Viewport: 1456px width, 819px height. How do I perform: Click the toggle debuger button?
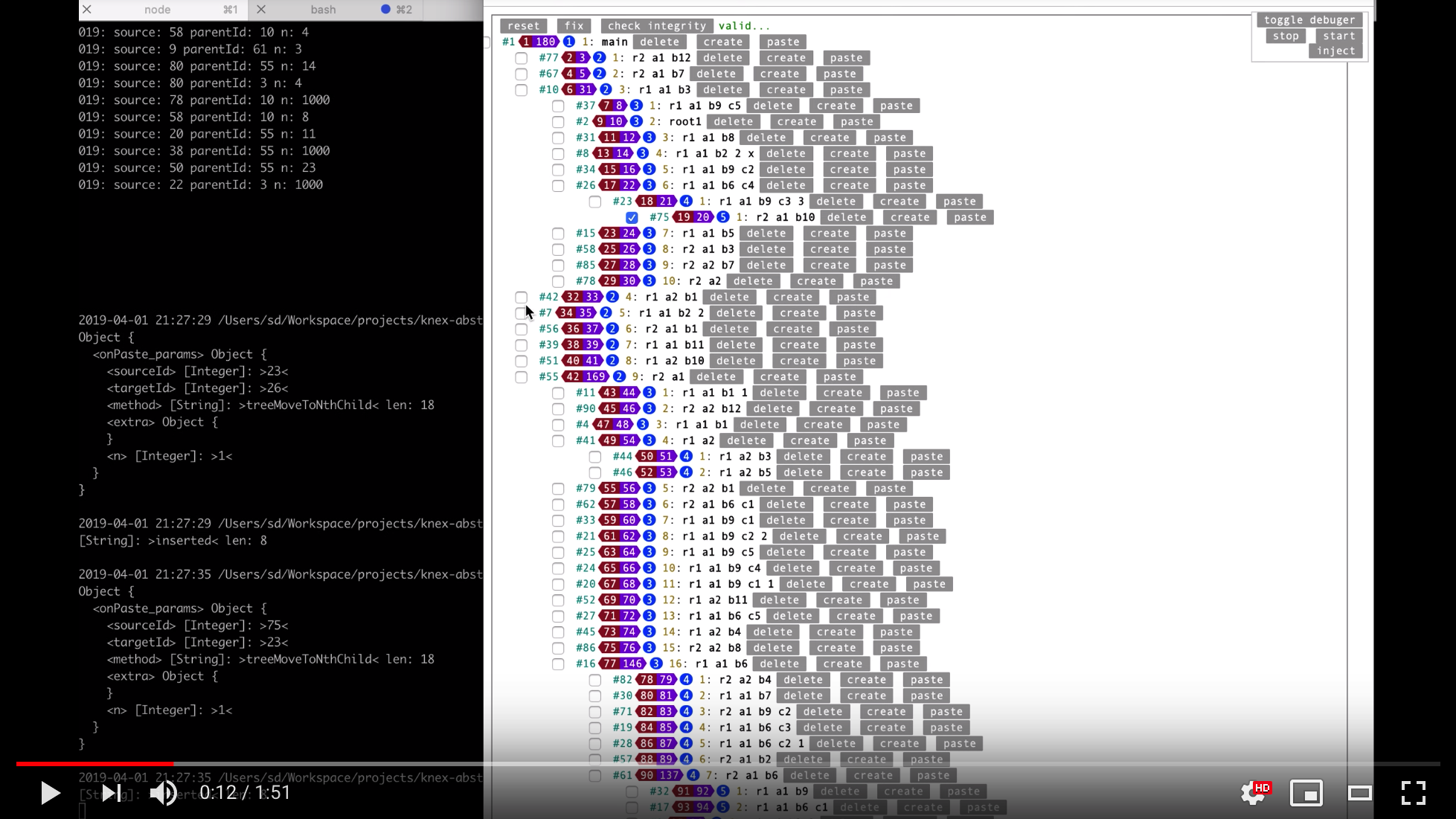(1309, 20)
